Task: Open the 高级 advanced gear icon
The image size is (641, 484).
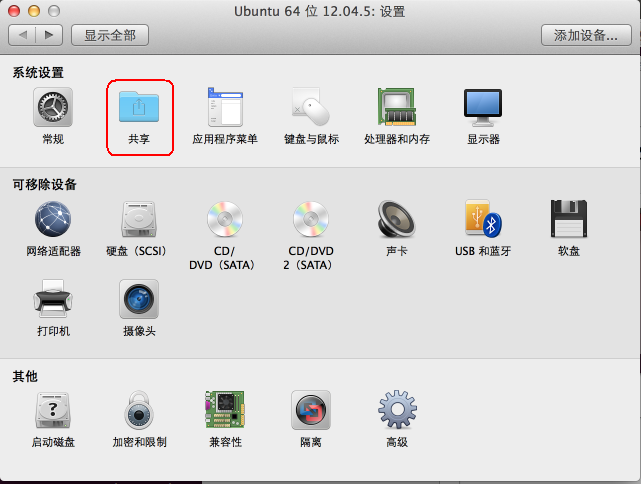Action: pyautogui.click(x=397, y=409)
